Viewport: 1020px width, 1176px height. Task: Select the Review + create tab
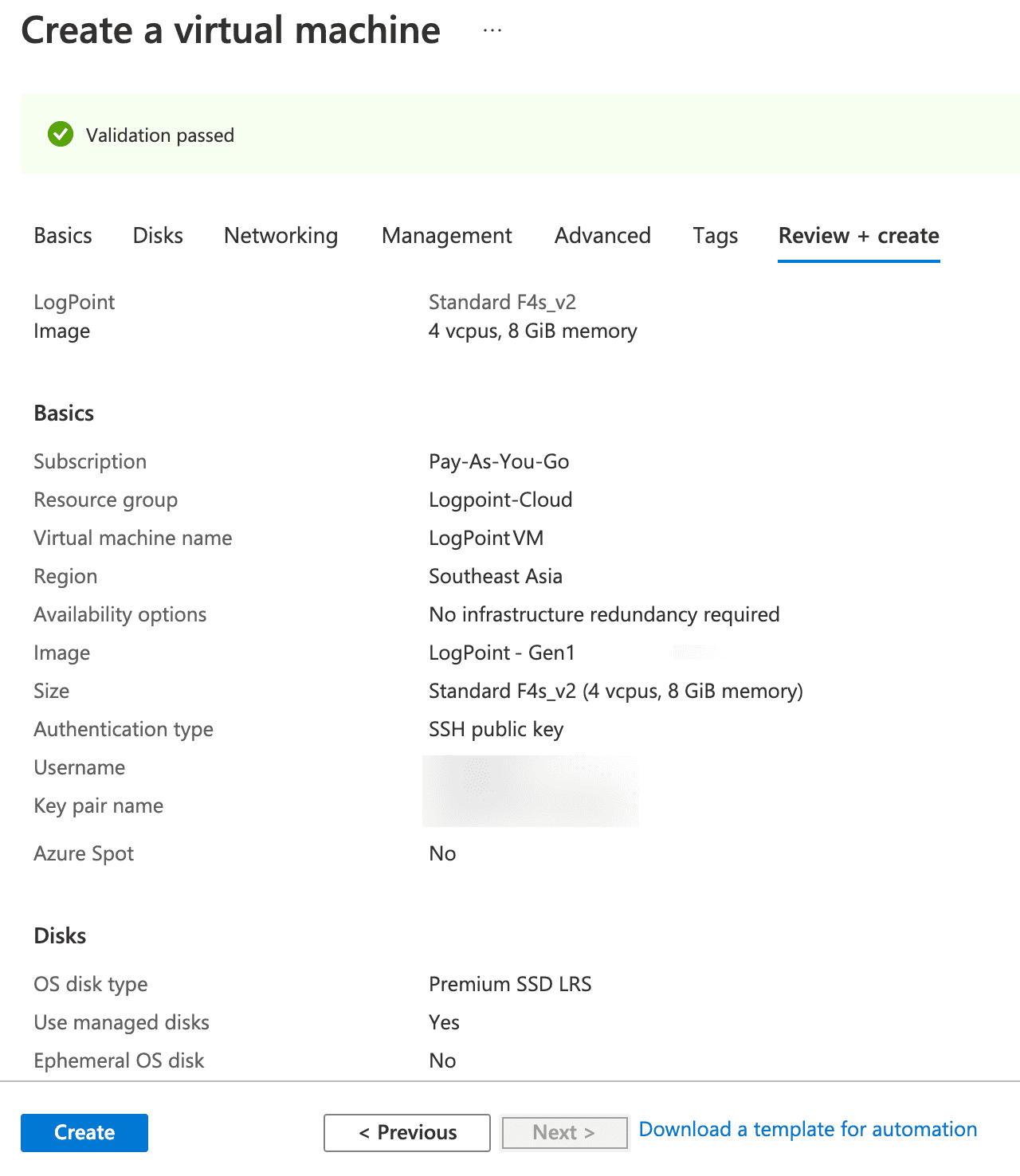858,236
